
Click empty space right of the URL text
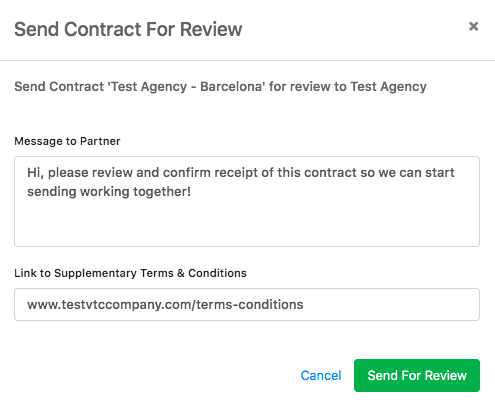point(390,304)
